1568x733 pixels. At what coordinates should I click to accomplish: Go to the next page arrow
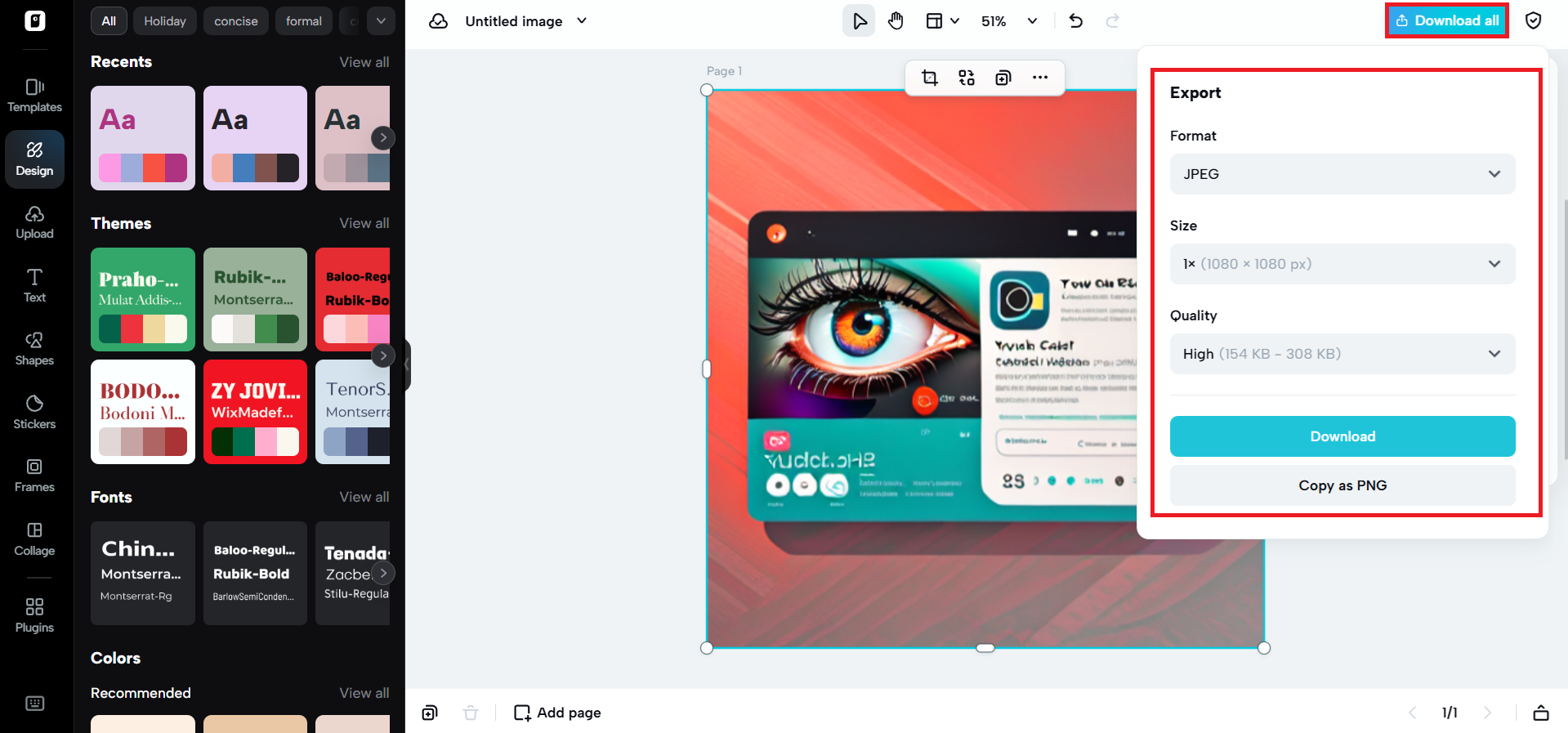(x=1487, y=713)
